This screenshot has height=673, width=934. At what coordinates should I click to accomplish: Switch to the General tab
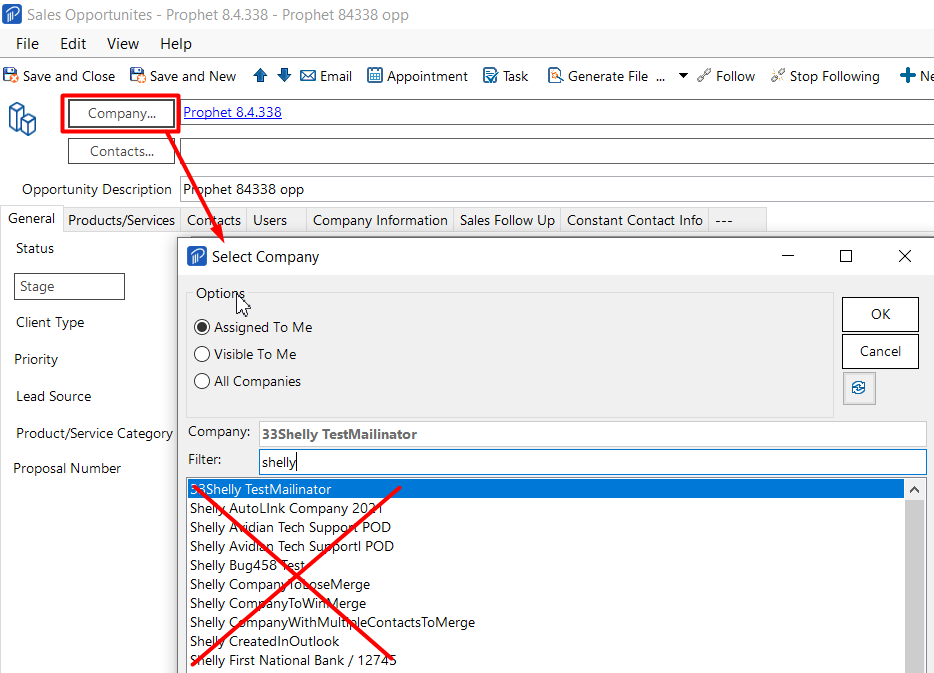(x=32, y=219)
